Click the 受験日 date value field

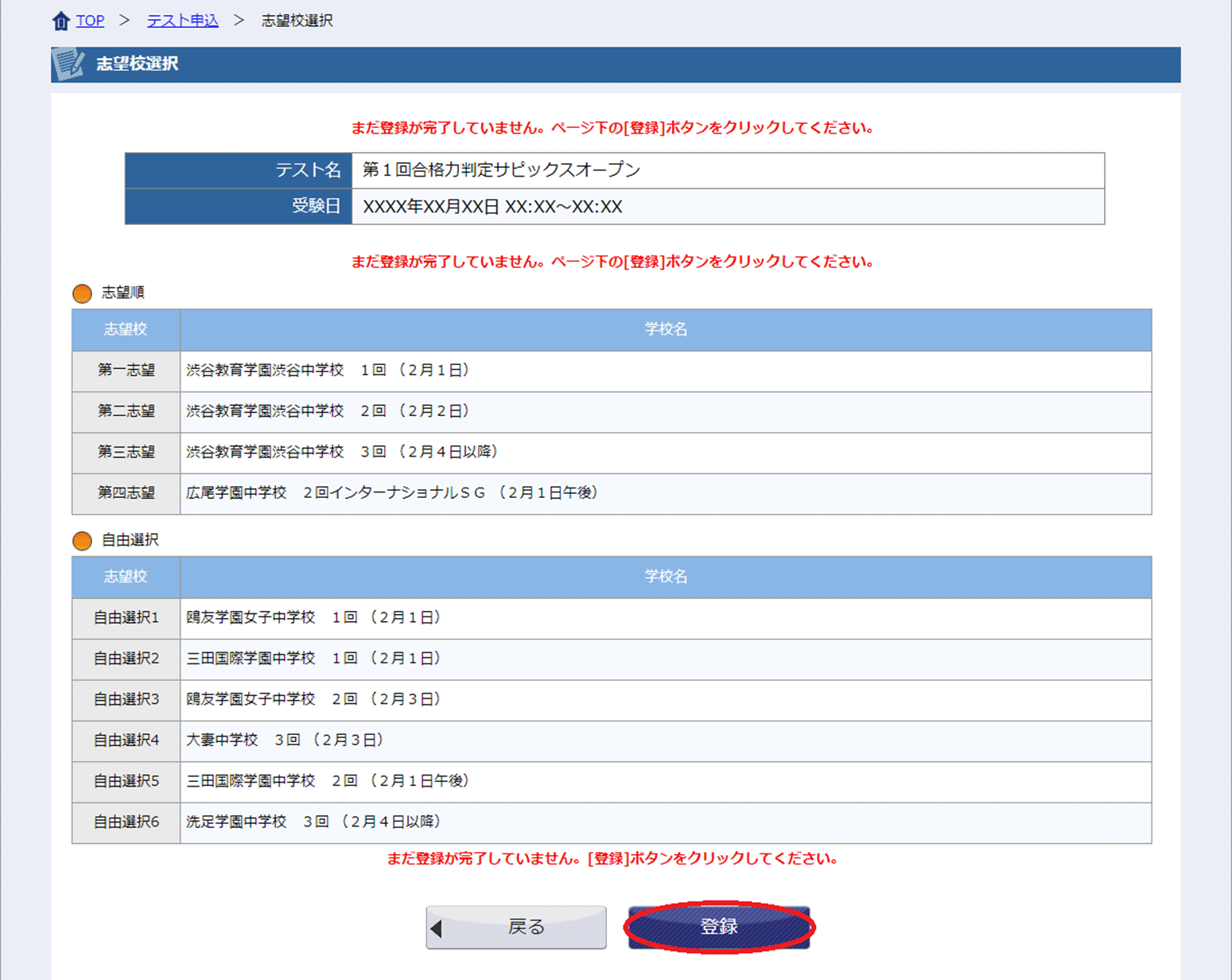pyautogui.click(x=492, y=207)
